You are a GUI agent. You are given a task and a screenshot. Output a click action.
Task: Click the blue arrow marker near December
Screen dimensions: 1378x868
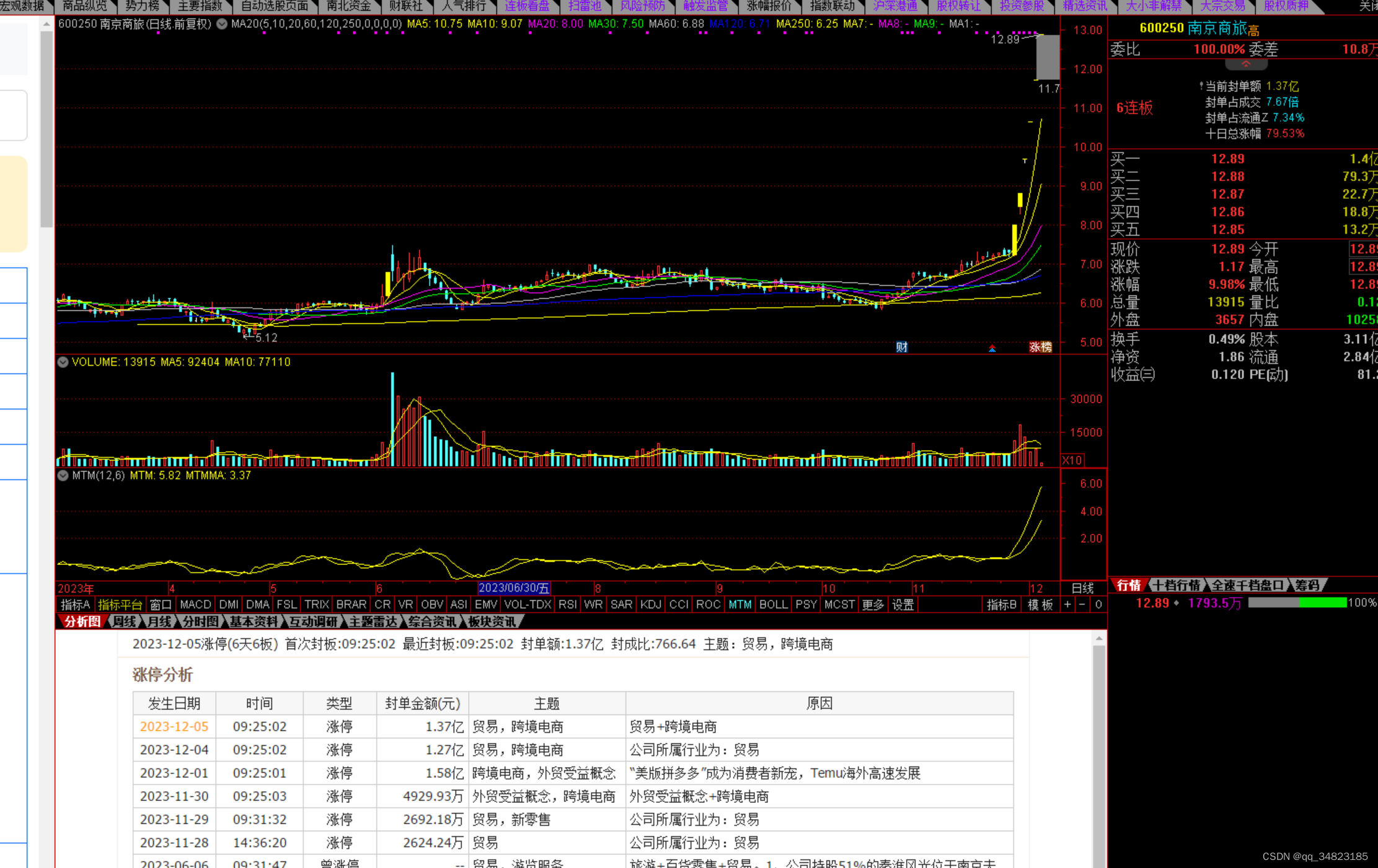pos(992,349)
